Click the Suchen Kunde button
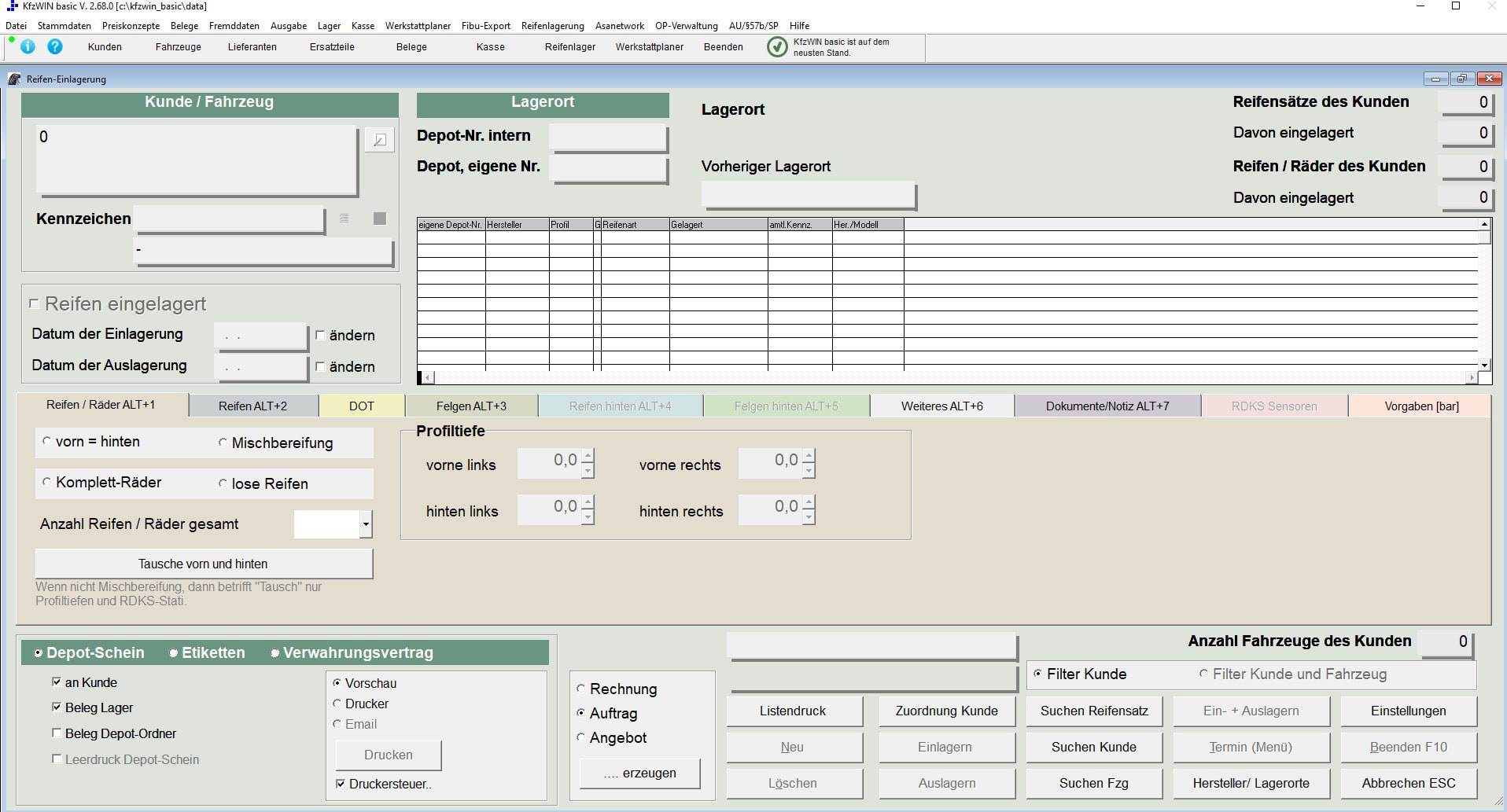The width and height of the screenshot is (1507, 812). [x=1093, y=747]
